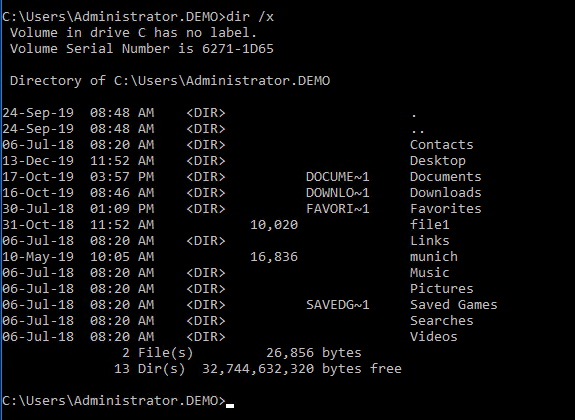Click the FAVORI~1 short name text
This screenshot has height=420, width=575.
337,208
